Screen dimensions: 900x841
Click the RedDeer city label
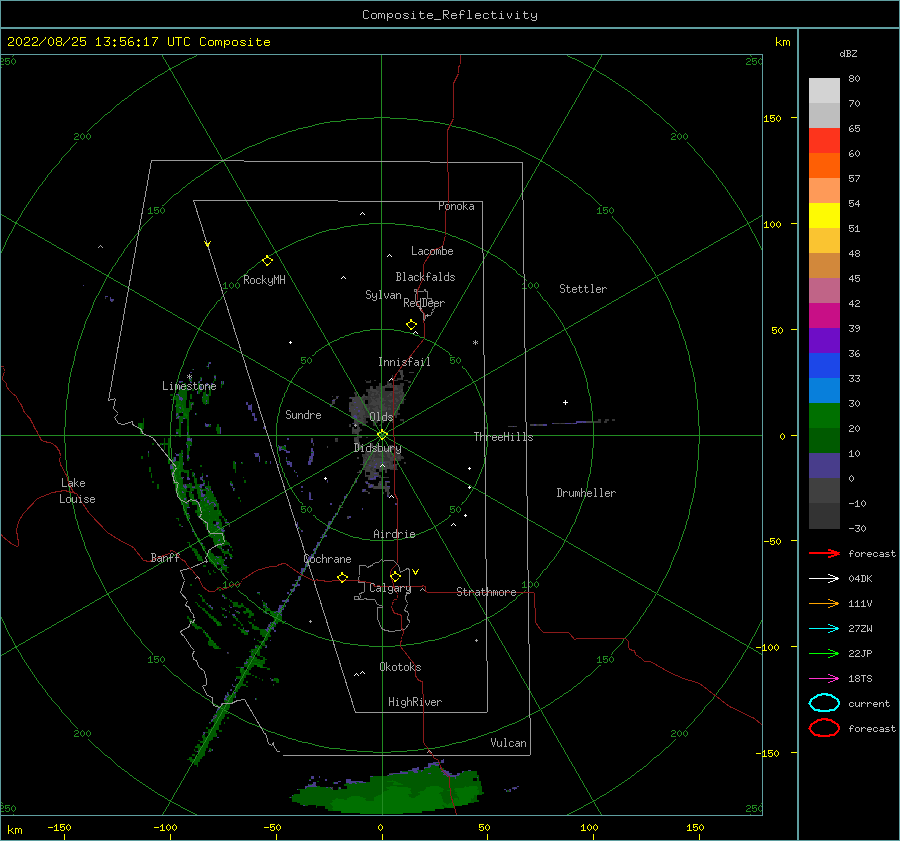424,303
